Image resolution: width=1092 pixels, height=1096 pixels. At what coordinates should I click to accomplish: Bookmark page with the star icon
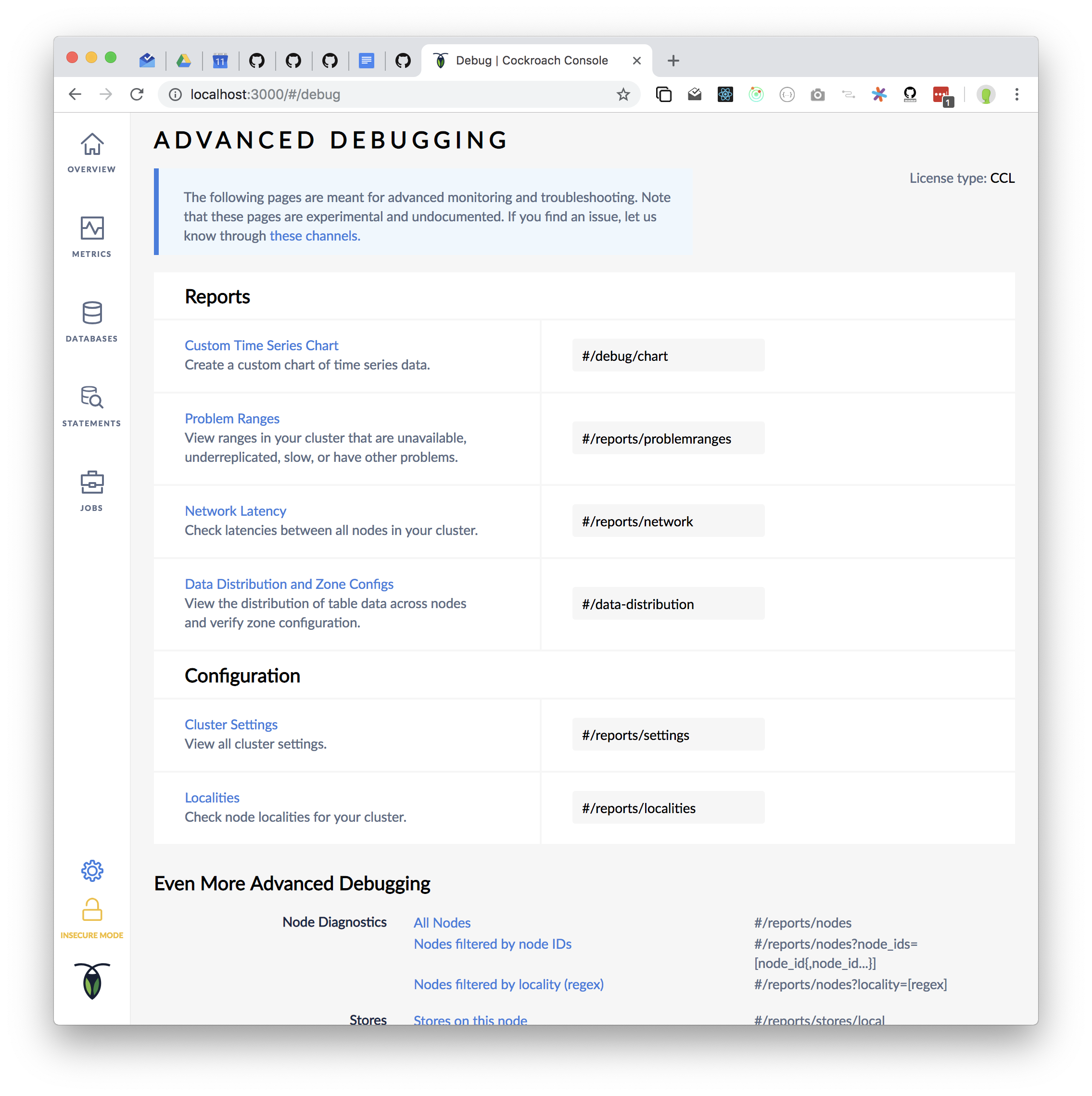click(623, 95)
